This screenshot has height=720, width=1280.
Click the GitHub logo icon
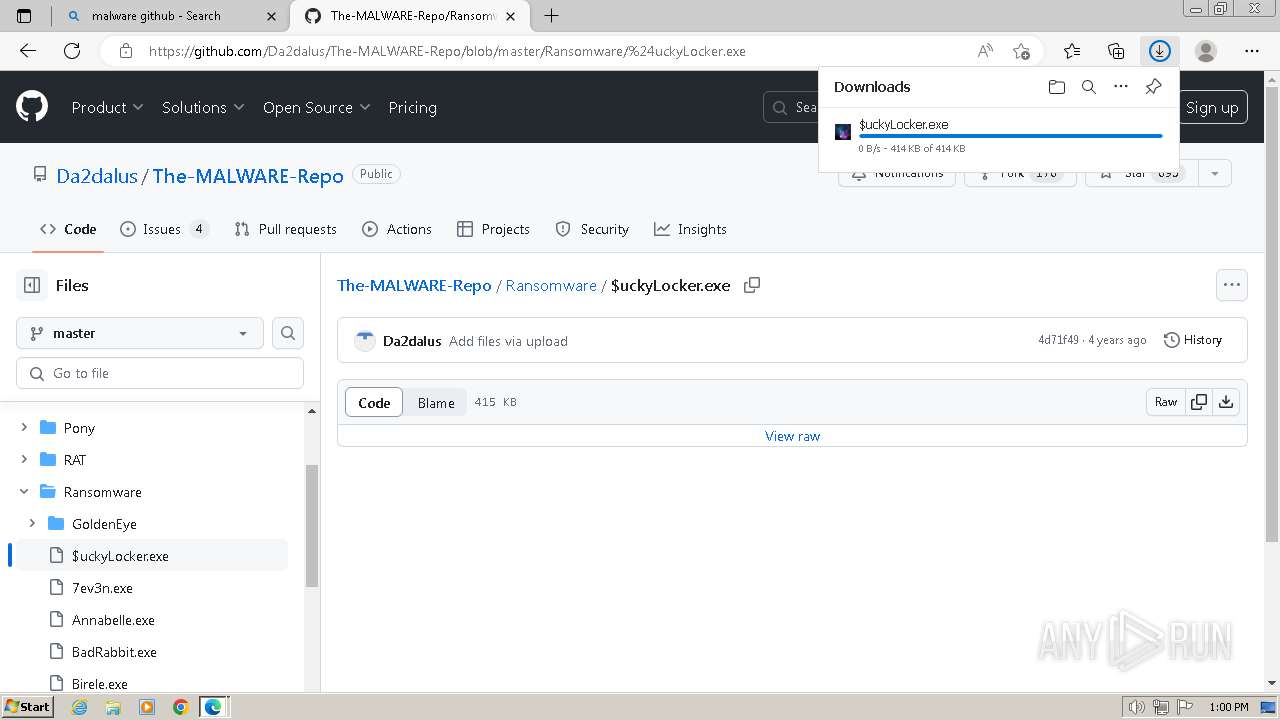coord(32,107)
